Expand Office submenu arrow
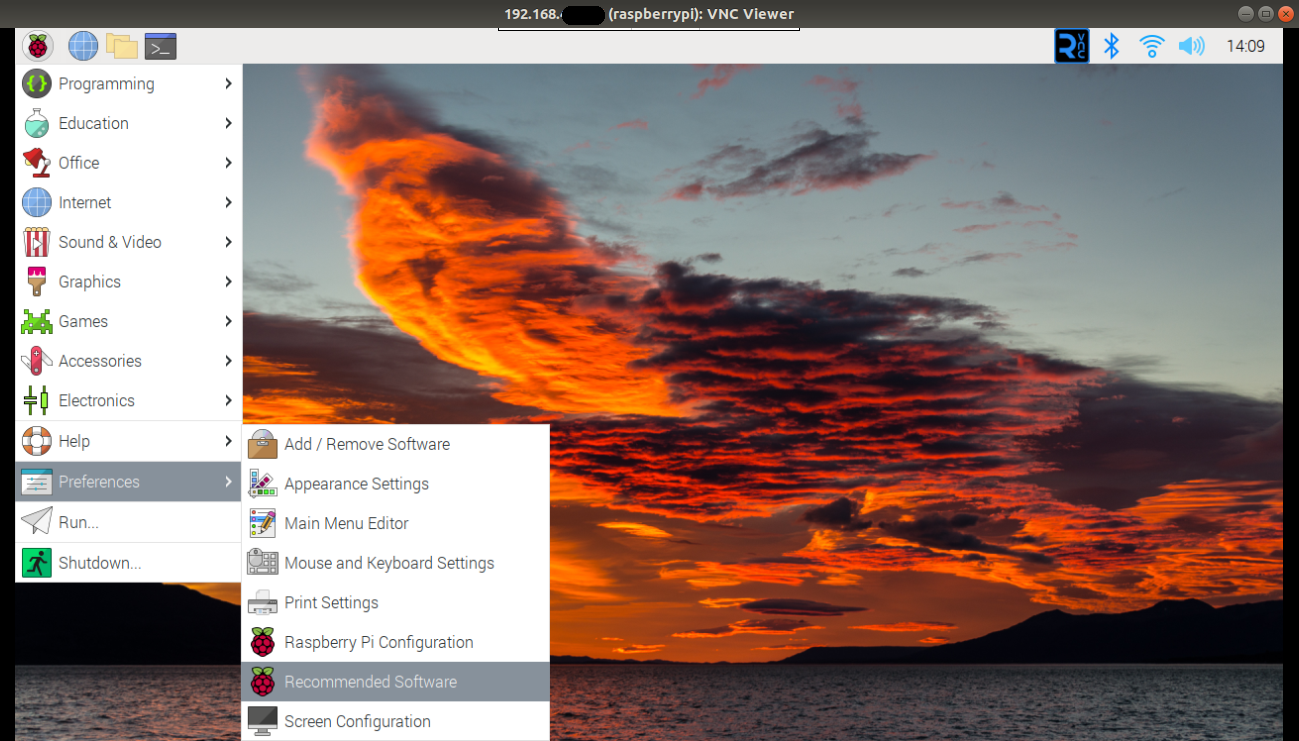This screenshot has width=1299, height=741. (228, 163)
